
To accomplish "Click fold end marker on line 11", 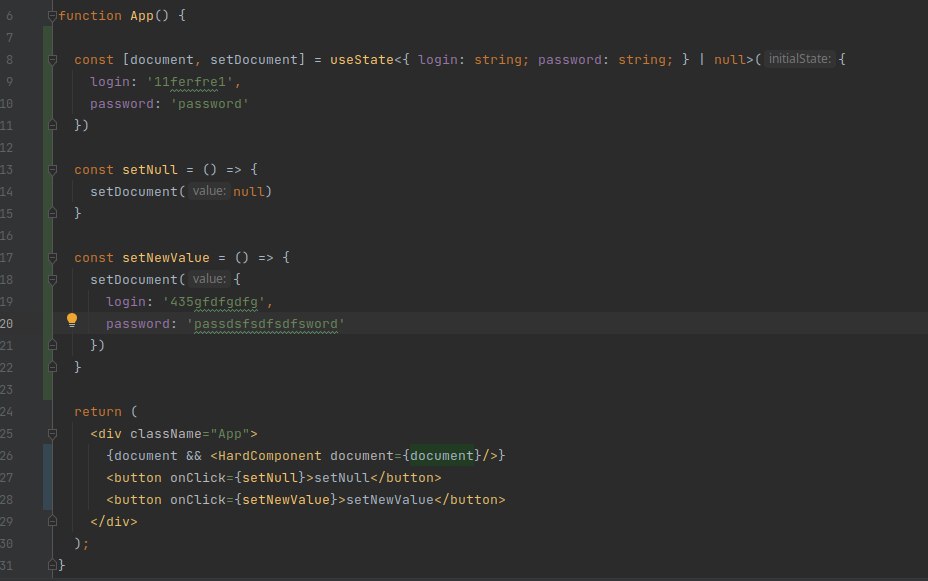I will pos(52,125).
